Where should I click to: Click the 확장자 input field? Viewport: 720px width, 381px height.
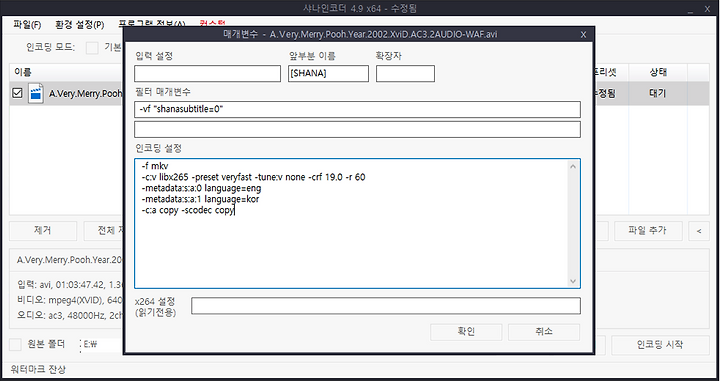(405, 73)
